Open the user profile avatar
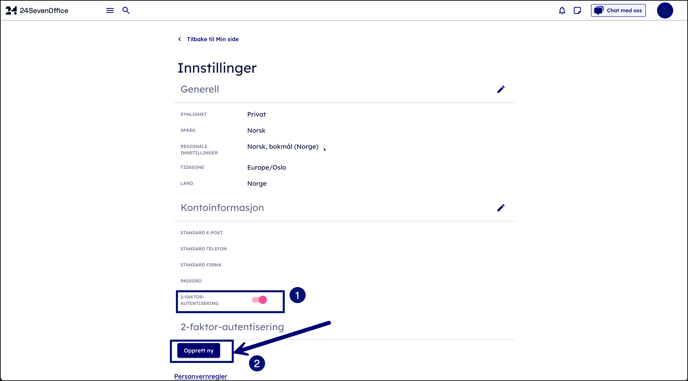The width and height of the screenshot is (688, 381). coord(665,11)
